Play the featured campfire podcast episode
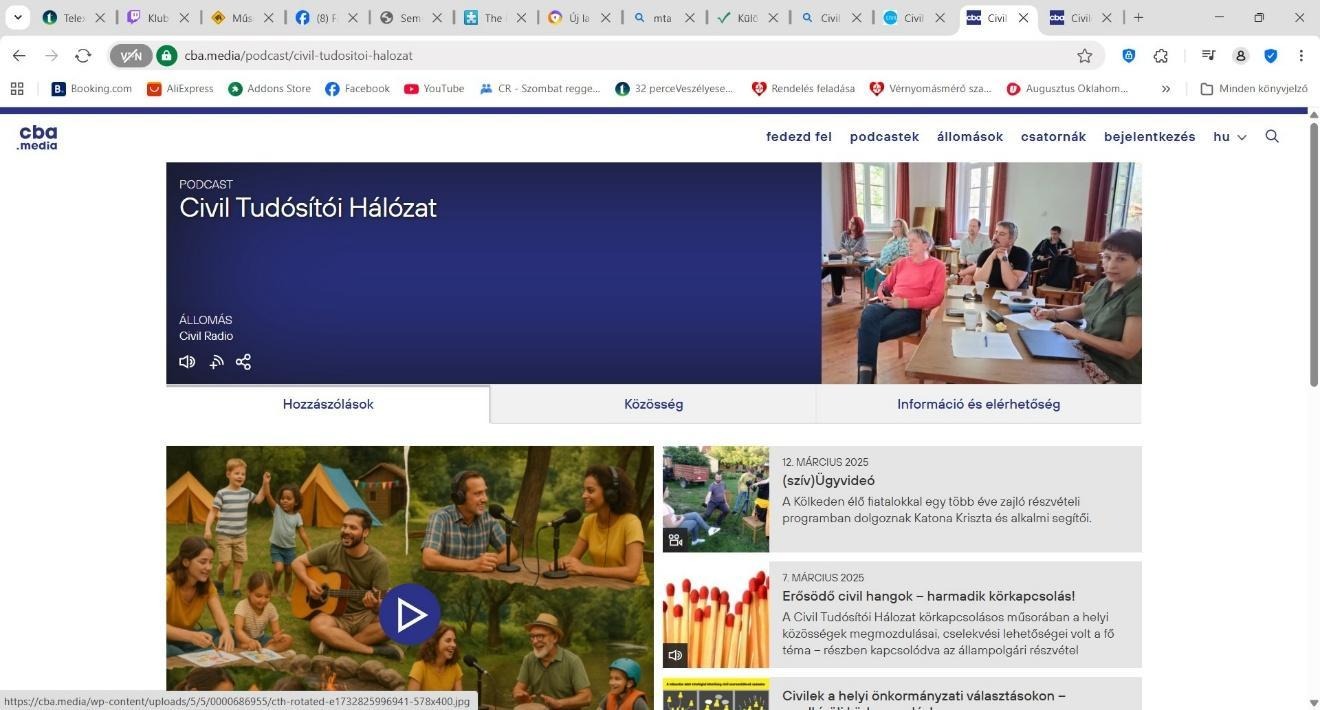 (x=410, y=614)
